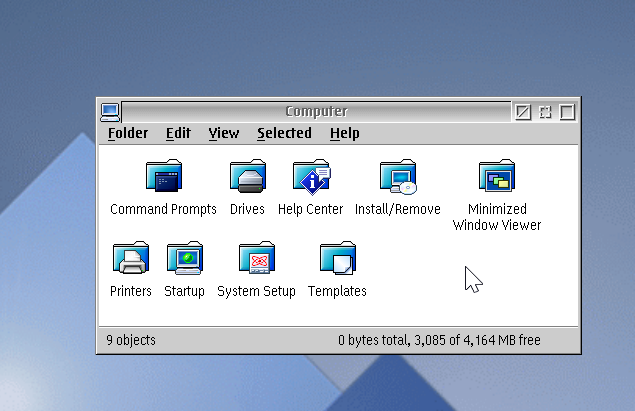Select the Templates folder icon

pyautogui.click(x=337, y=260)
